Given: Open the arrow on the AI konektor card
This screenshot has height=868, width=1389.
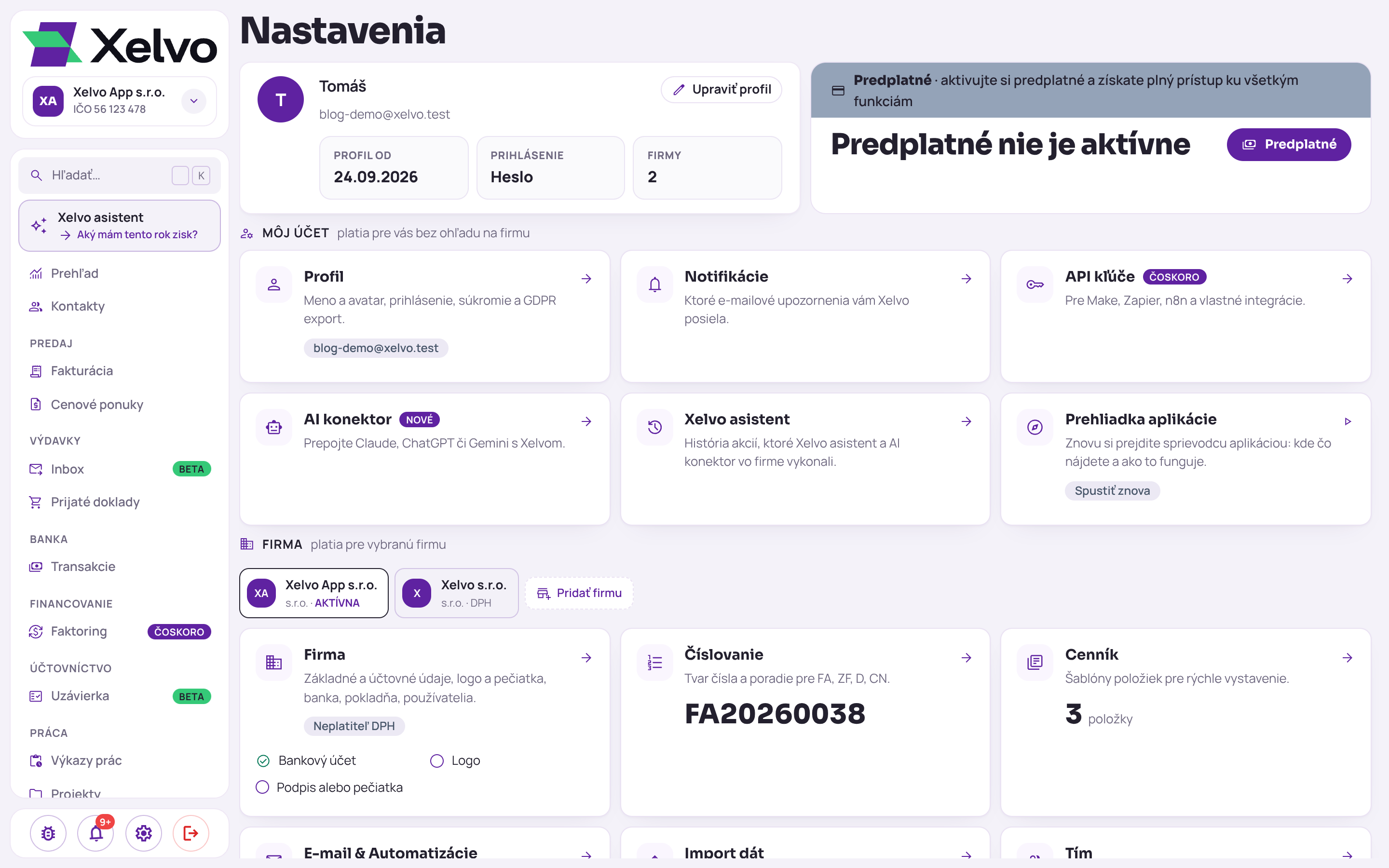Looking at the screenshot, I should (586, 421).
